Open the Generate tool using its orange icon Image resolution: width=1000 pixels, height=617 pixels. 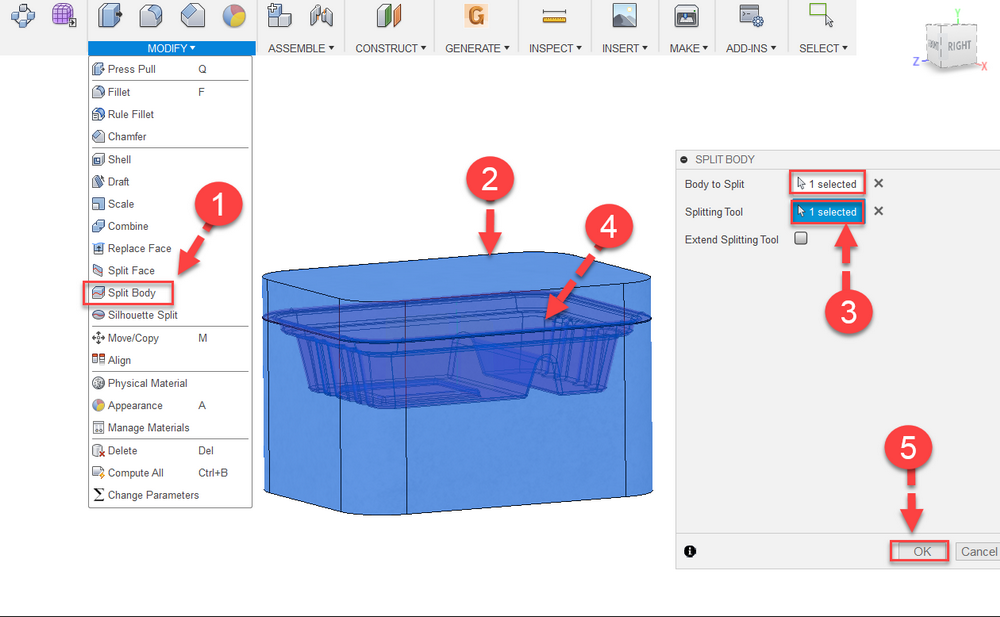tap(476, 16)
